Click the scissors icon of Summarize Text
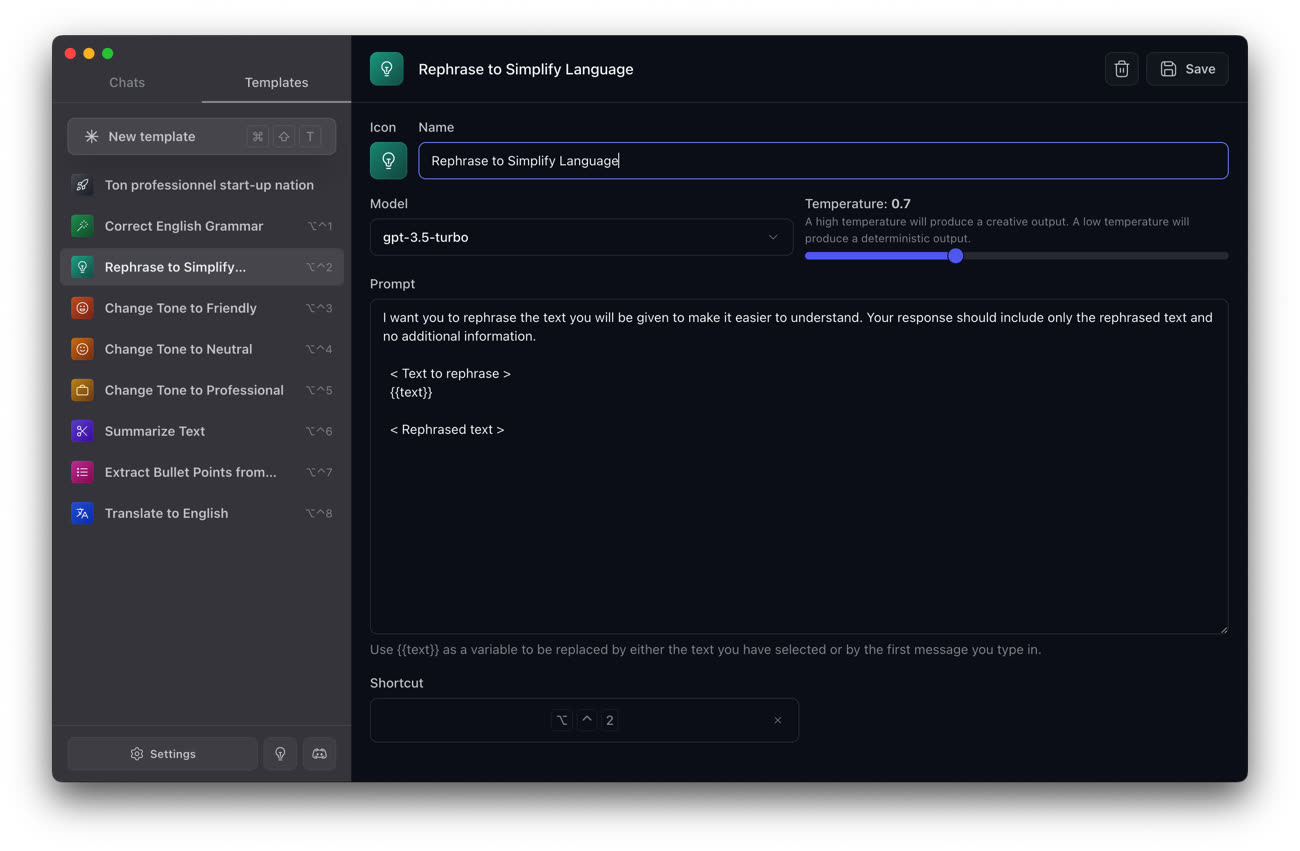This screenshot has width=1300, height=851. [x=82, y=431]
